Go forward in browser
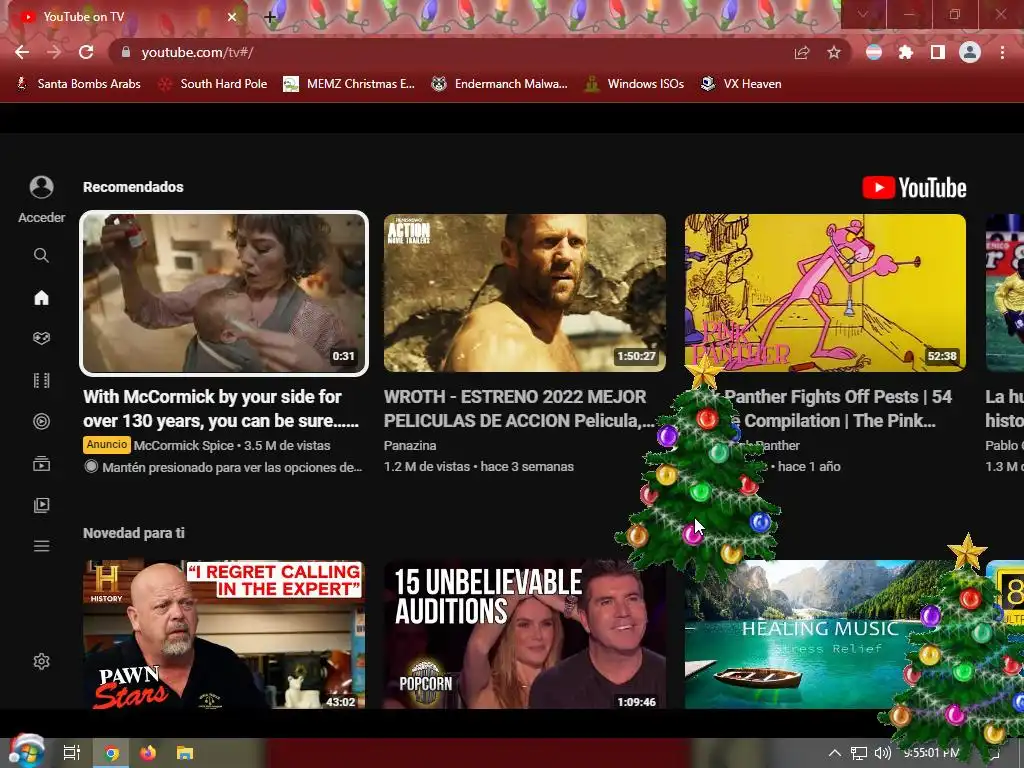The height and width of the screenshot is (768, 1024). click(x=54, y=52)
